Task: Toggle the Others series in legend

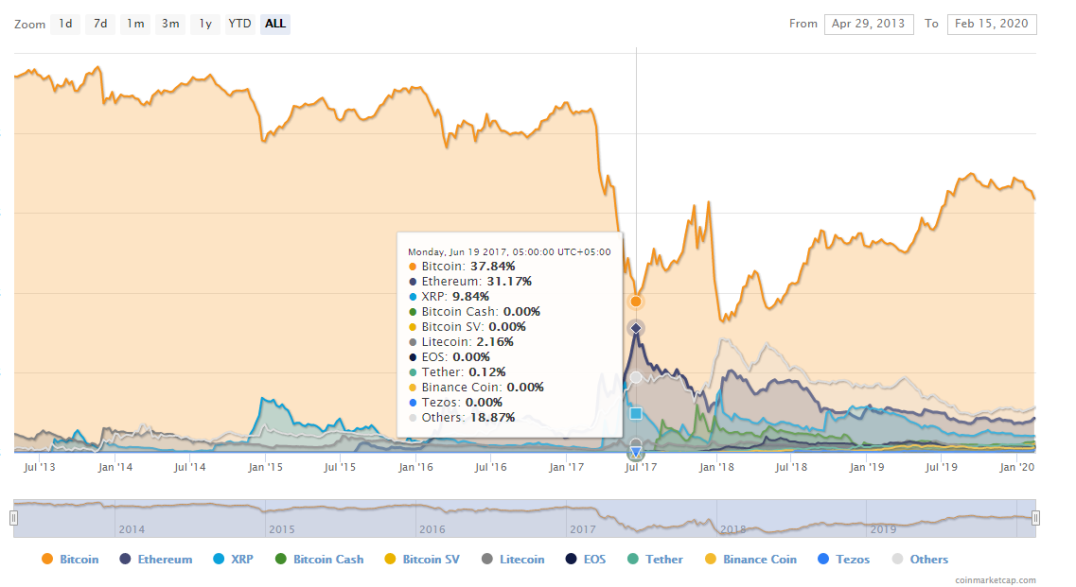Action: [x=920, y=559]
